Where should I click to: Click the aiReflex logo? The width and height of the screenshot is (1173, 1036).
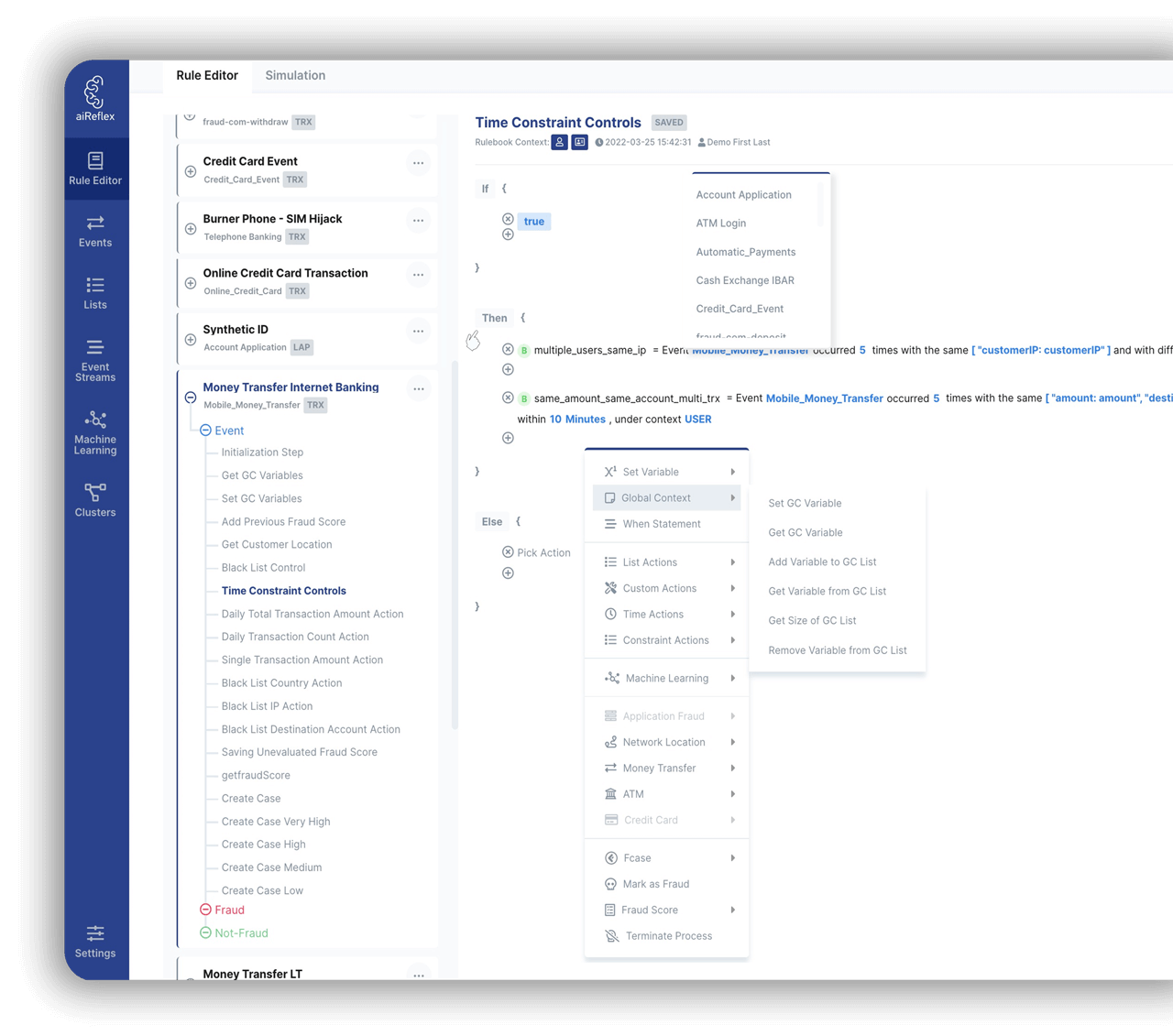[95, 99]
